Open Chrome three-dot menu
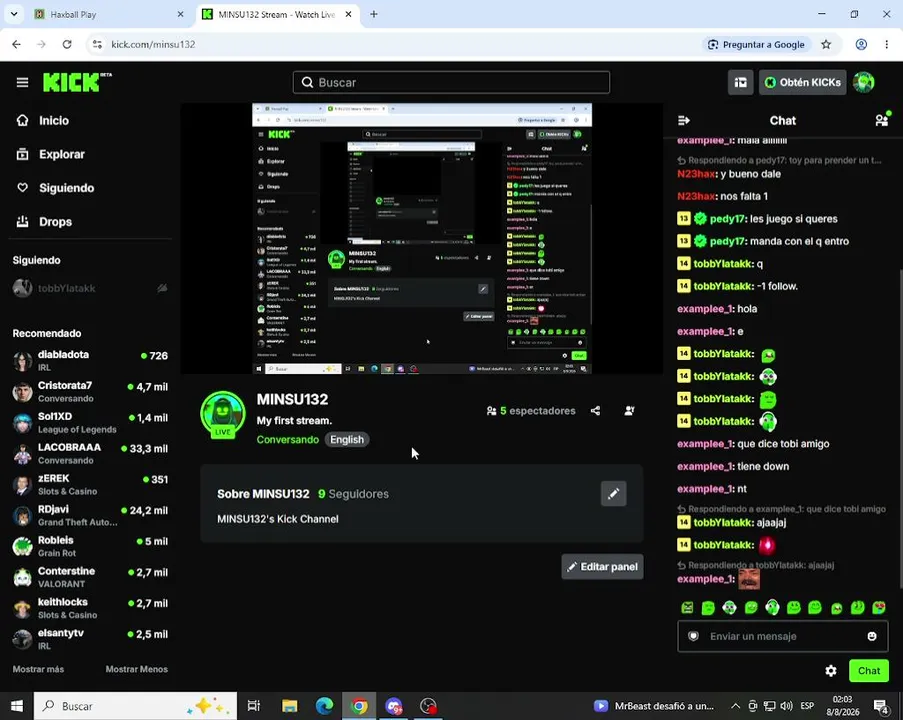Viewport: 903px width, 720px height. pyautogui.click(x=886, y=44)
